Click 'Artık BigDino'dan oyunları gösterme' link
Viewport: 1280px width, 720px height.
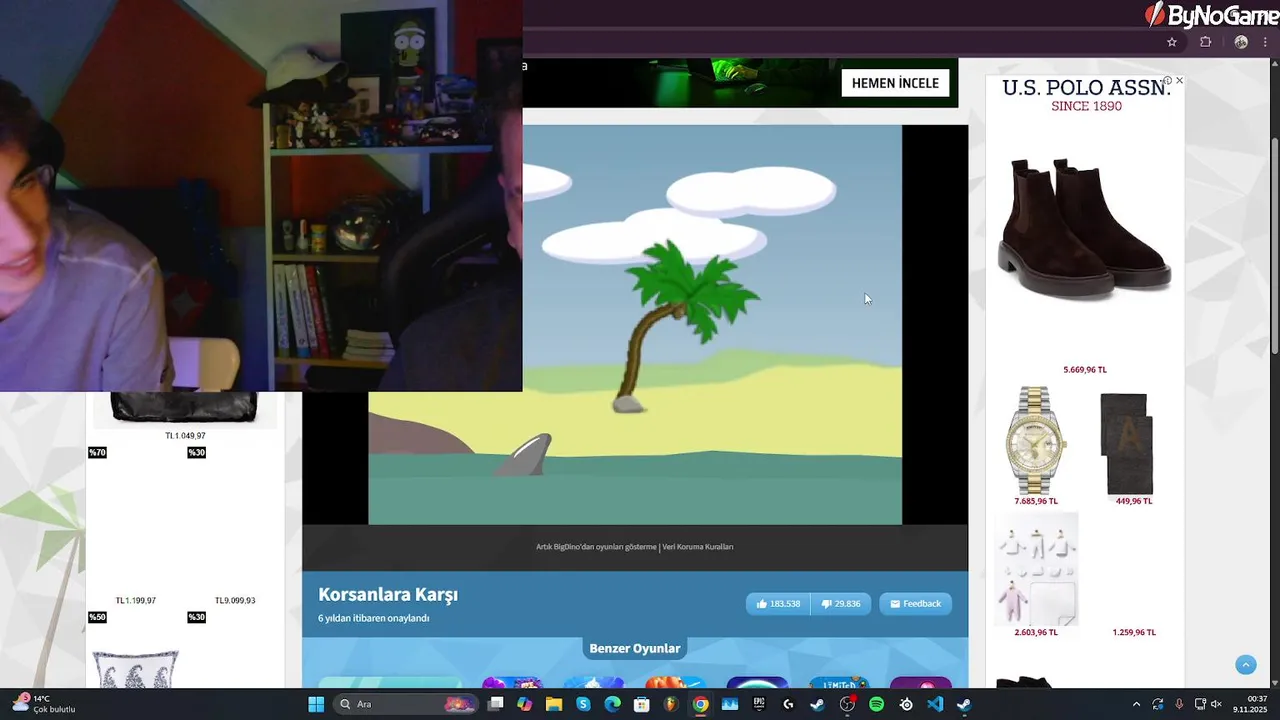(596, 547)
